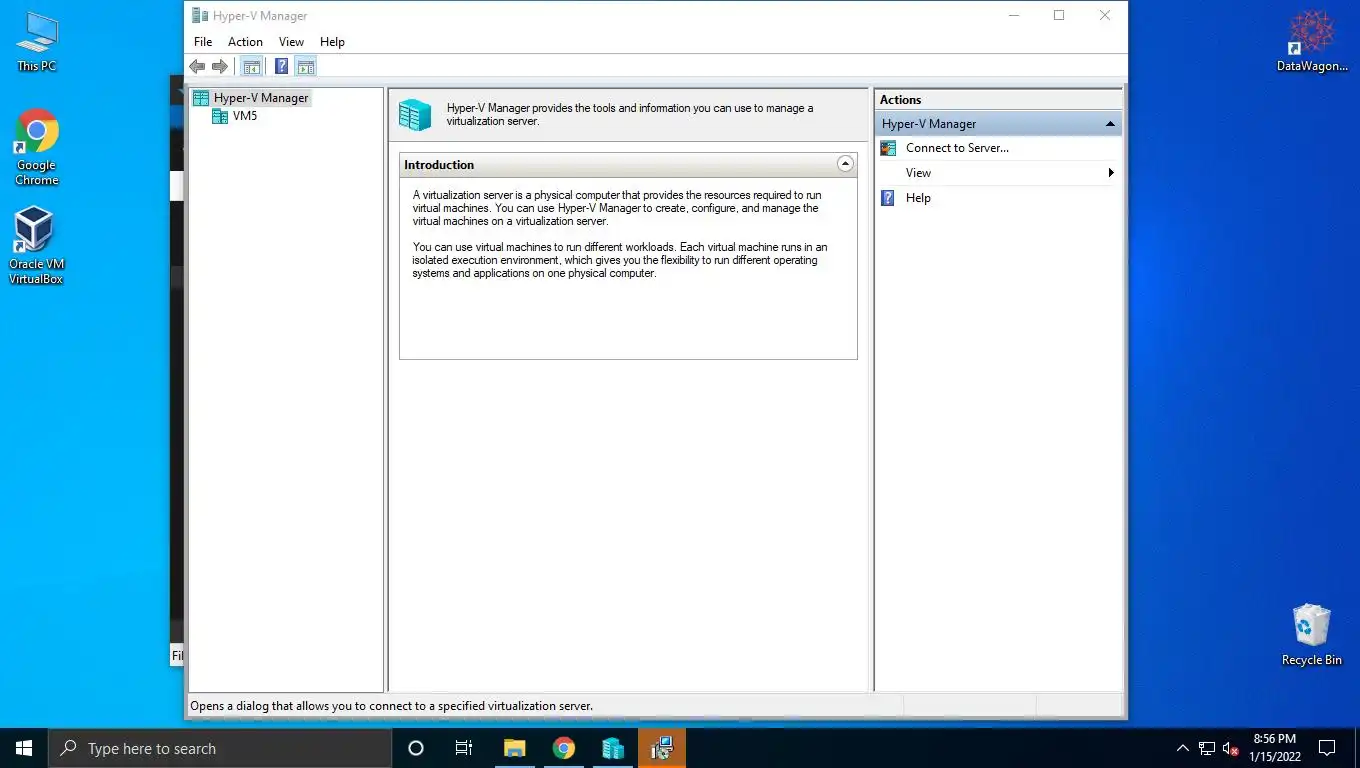The height and width of the screenshot is (768, 1360).
Task: Close the Hyper-V Manager window
Action: (x=1105, y=15)
